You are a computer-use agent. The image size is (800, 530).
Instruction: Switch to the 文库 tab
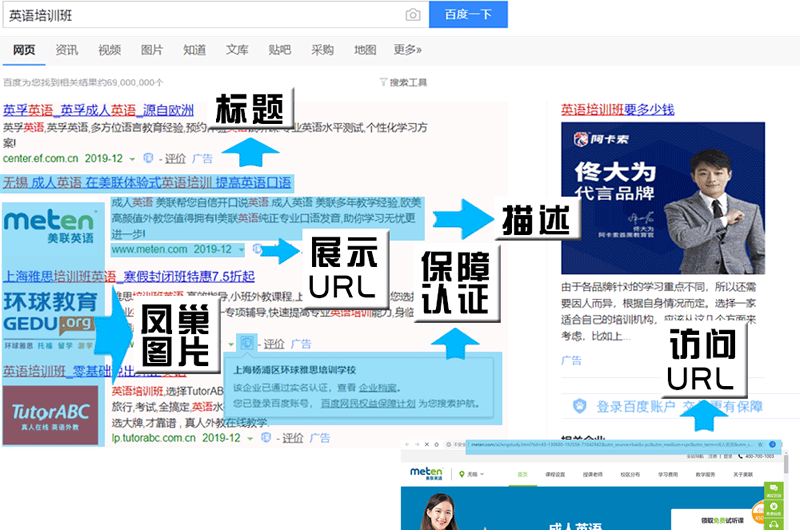click(x=237, y=49)
